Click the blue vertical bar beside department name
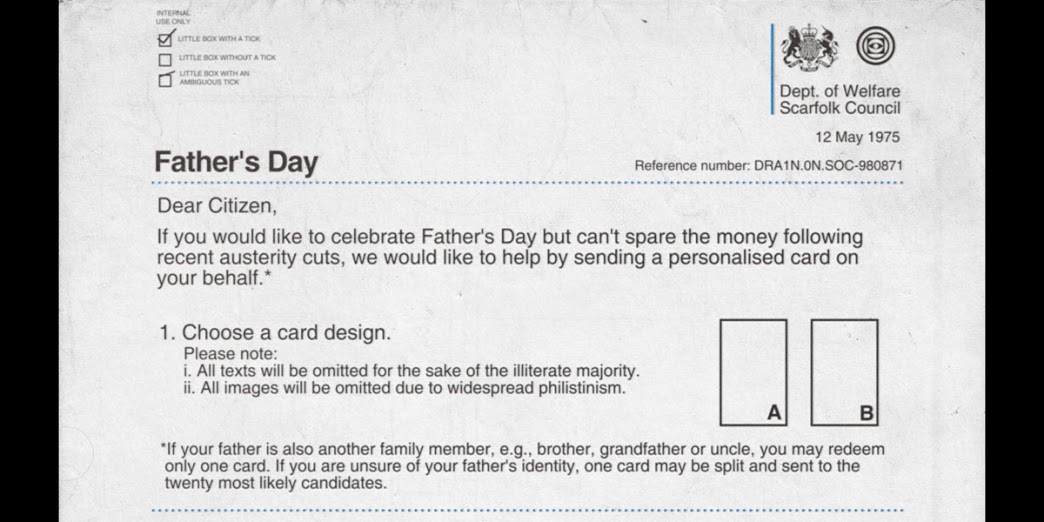The height and width of the screenshot is (522, 1044). [x=772, y=69]
